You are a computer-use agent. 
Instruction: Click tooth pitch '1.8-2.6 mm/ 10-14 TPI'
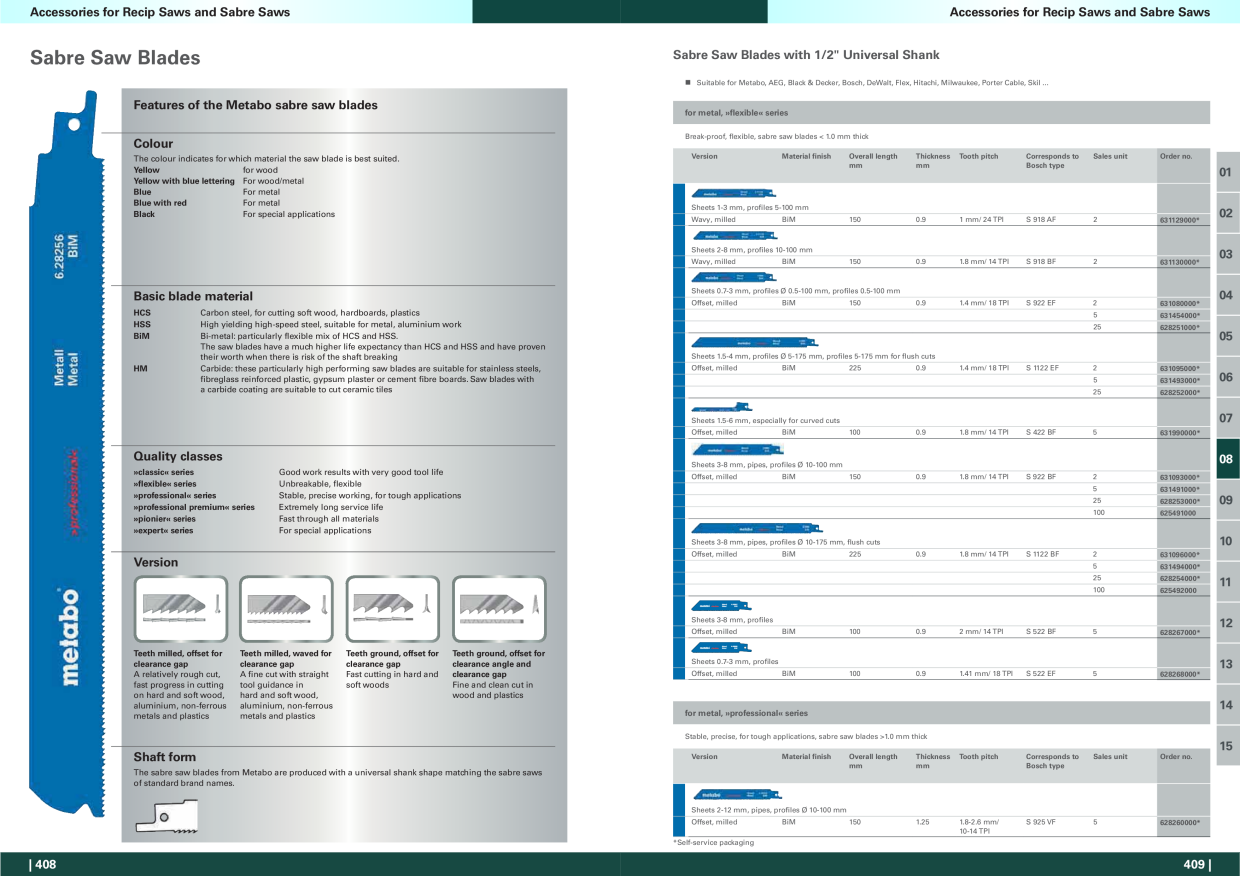tap(980, 826)
